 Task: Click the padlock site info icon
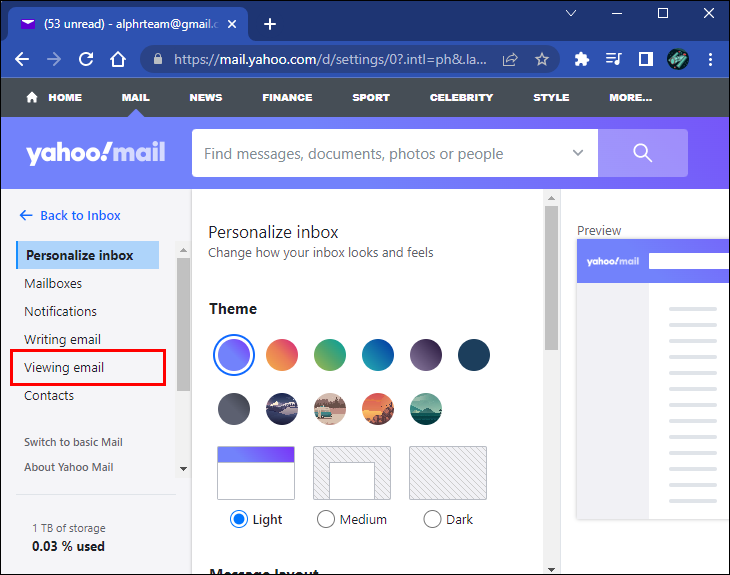click(x=158, y=59)
